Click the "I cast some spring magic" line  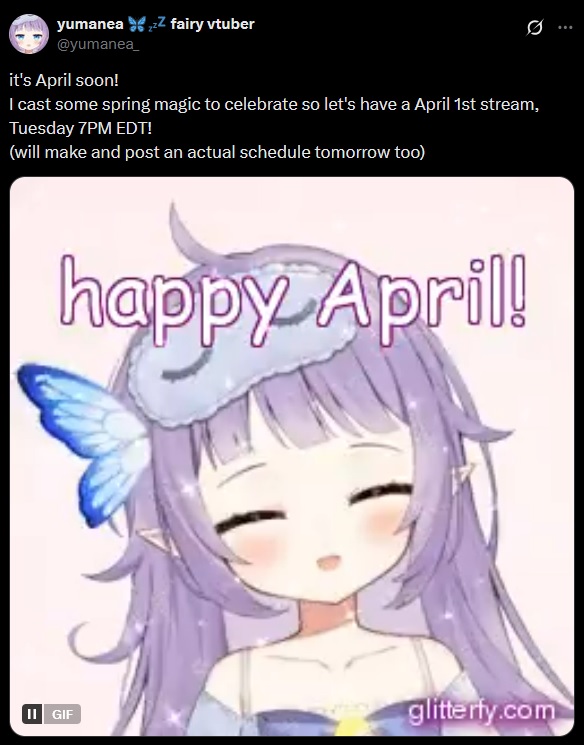pos(274,104)
